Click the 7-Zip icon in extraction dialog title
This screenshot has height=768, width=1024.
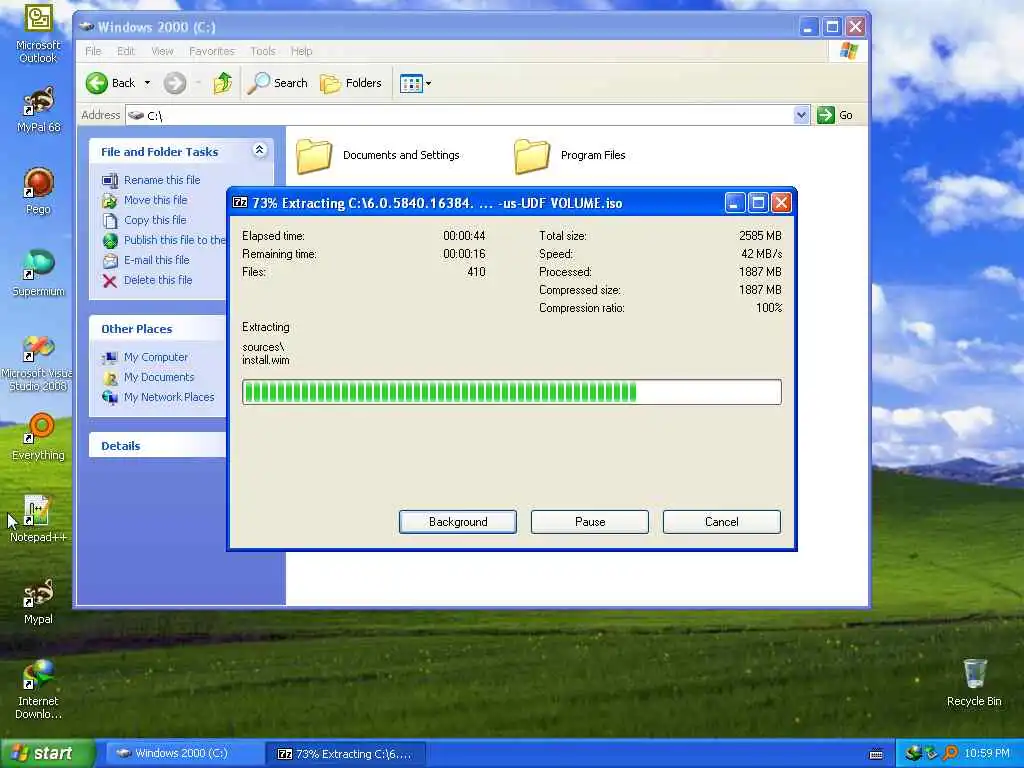tap(240, 202)
